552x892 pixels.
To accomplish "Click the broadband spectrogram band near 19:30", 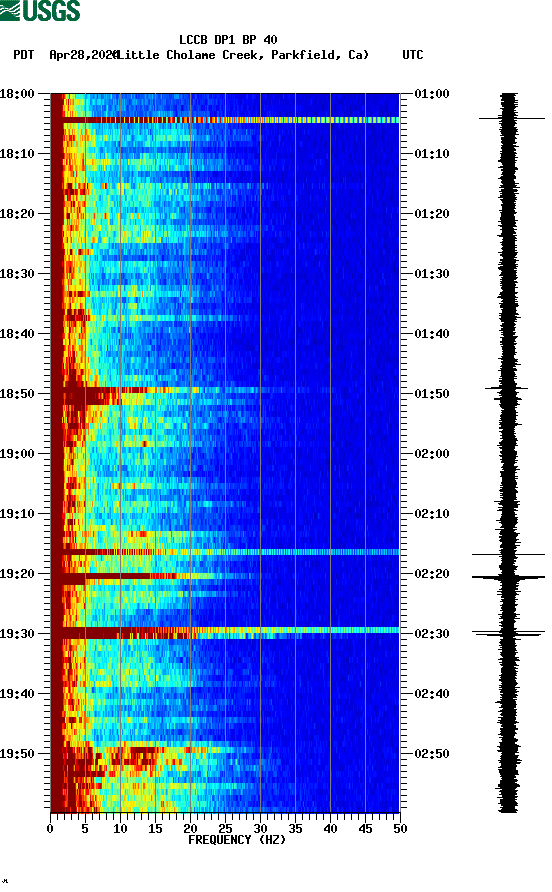I will tap(225, 631).
